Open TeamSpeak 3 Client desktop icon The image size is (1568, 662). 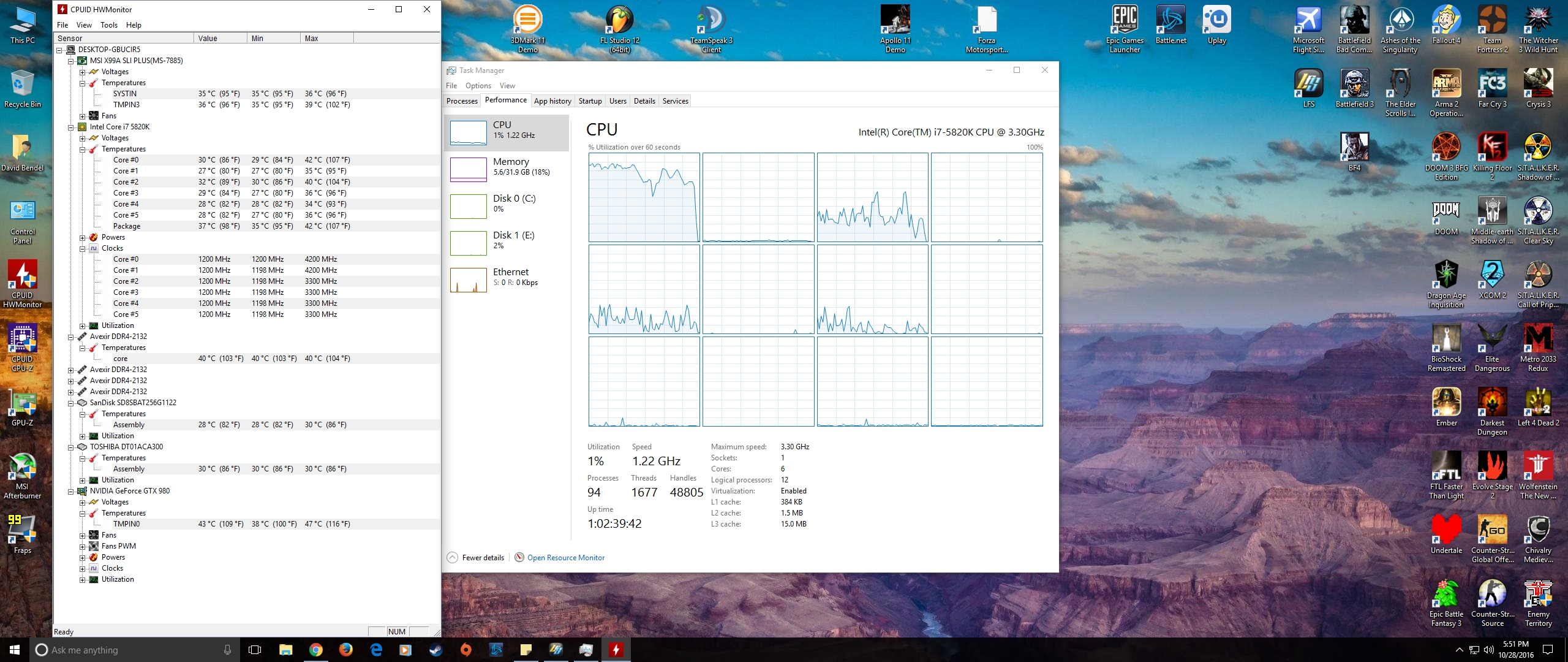pos(711,28)
